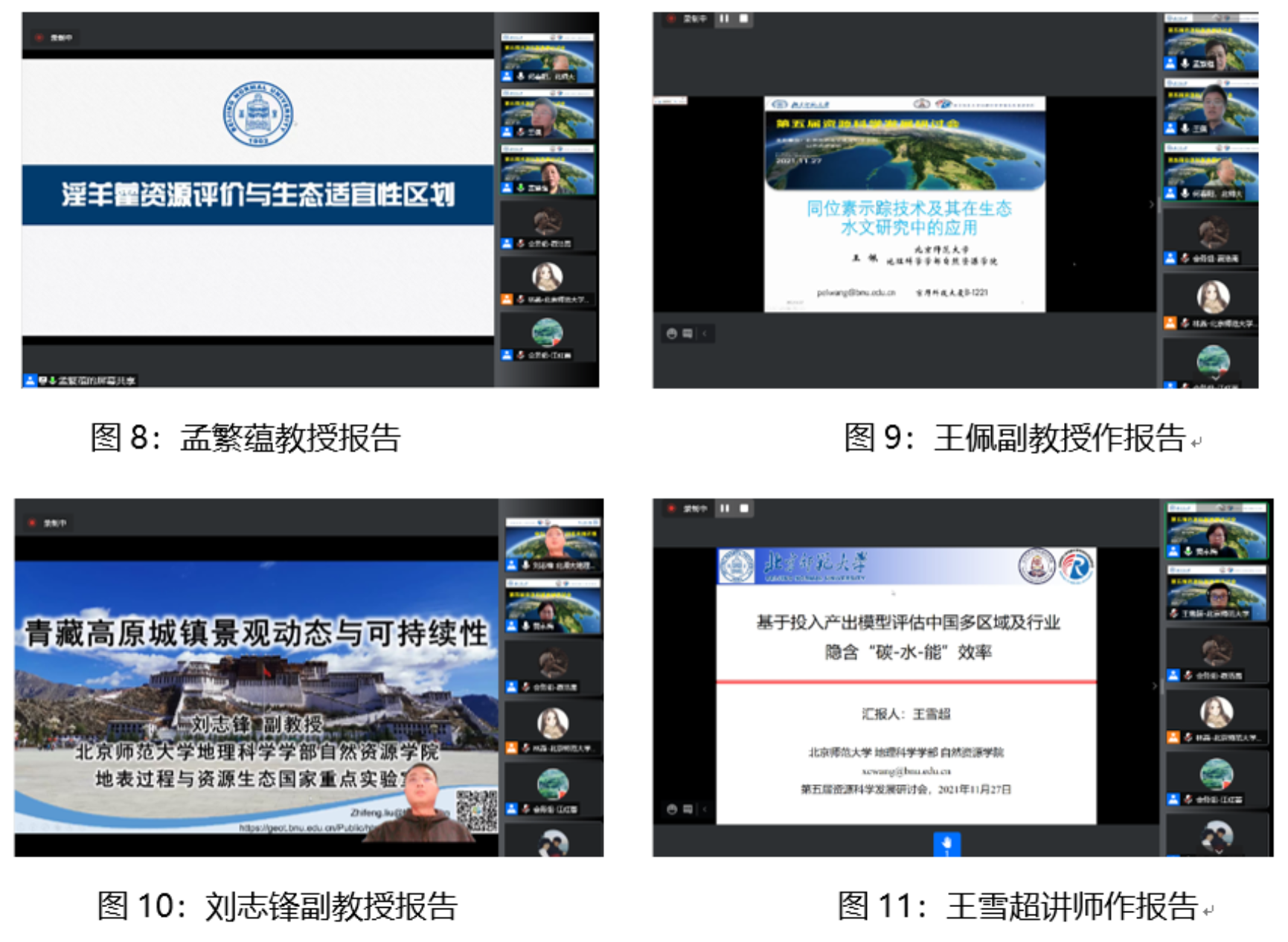Screen dimensions: 1288x942
Task: Collapse the reaction bar arrow in Figure 9
Action: click(x=705, y=333)
